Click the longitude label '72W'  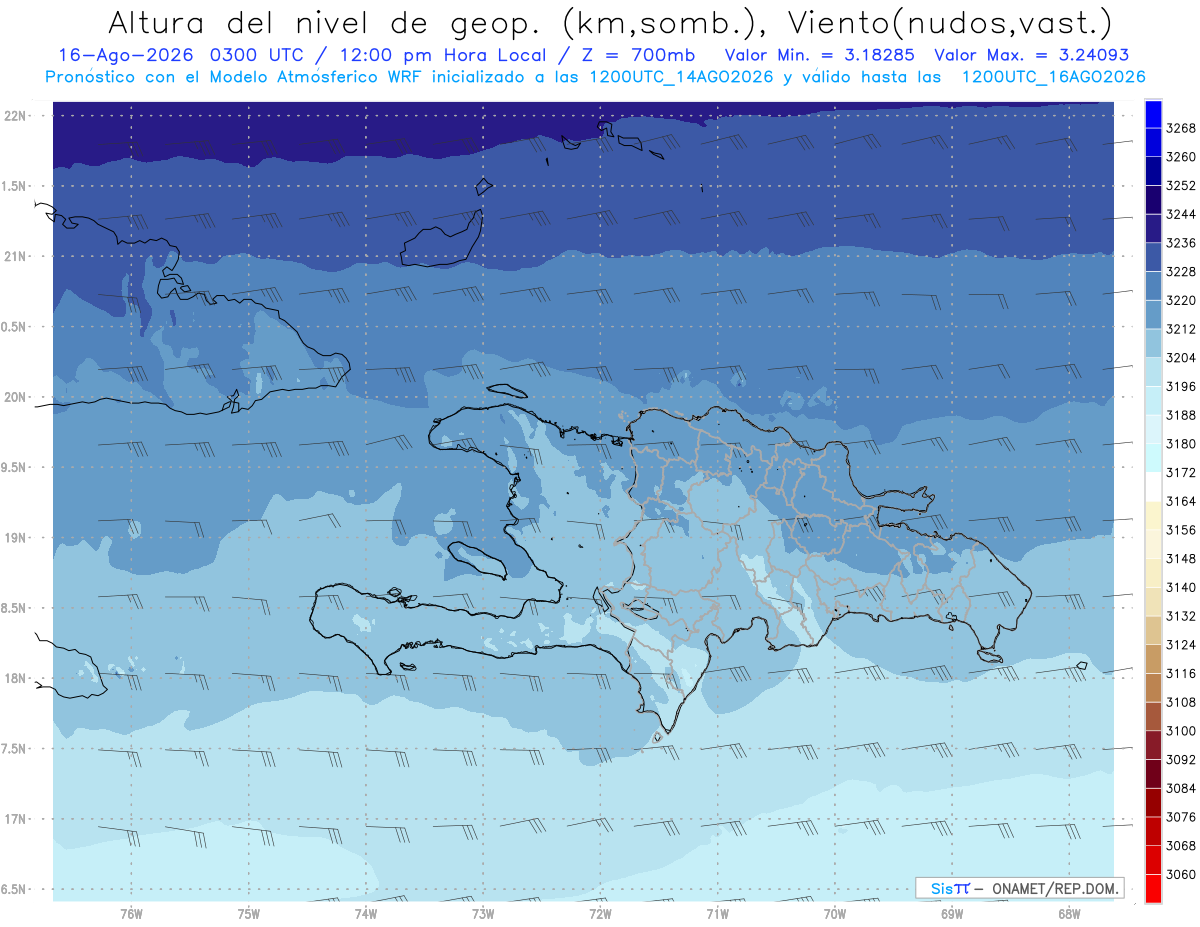pos(600,914)
